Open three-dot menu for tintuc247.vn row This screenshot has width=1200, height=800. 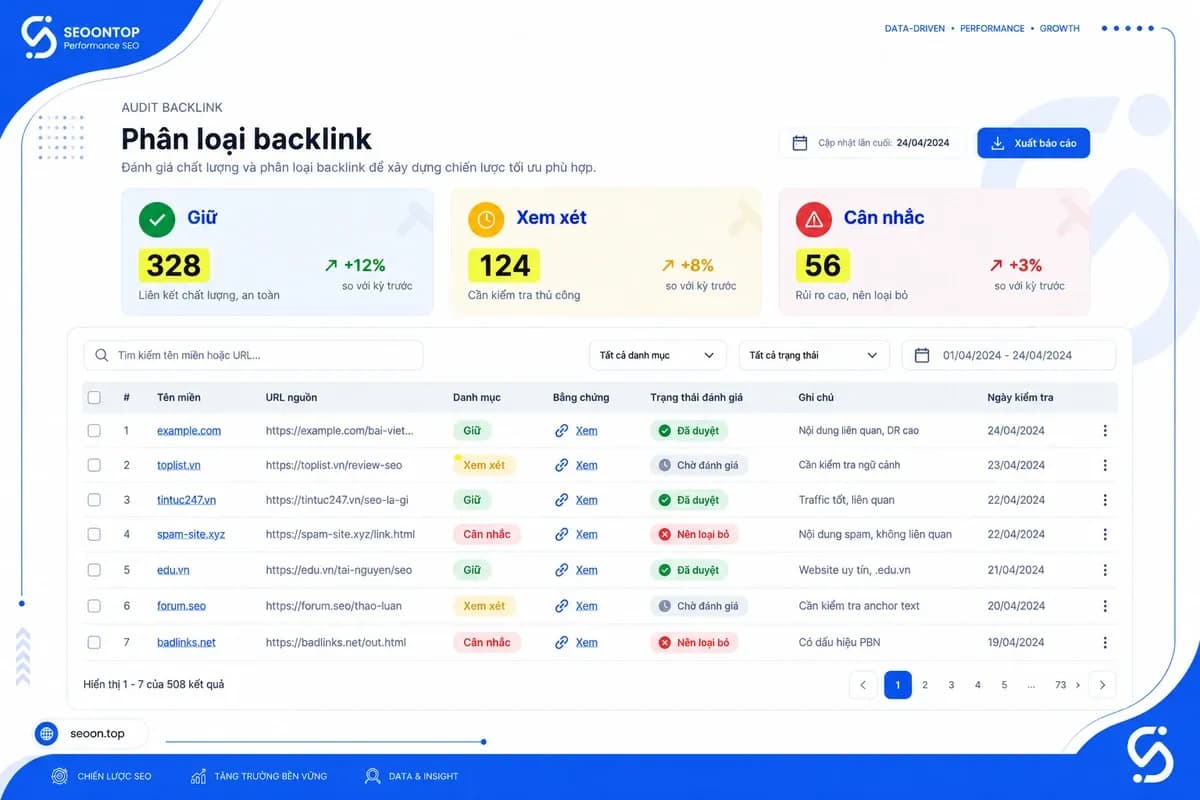[1105, 500]
